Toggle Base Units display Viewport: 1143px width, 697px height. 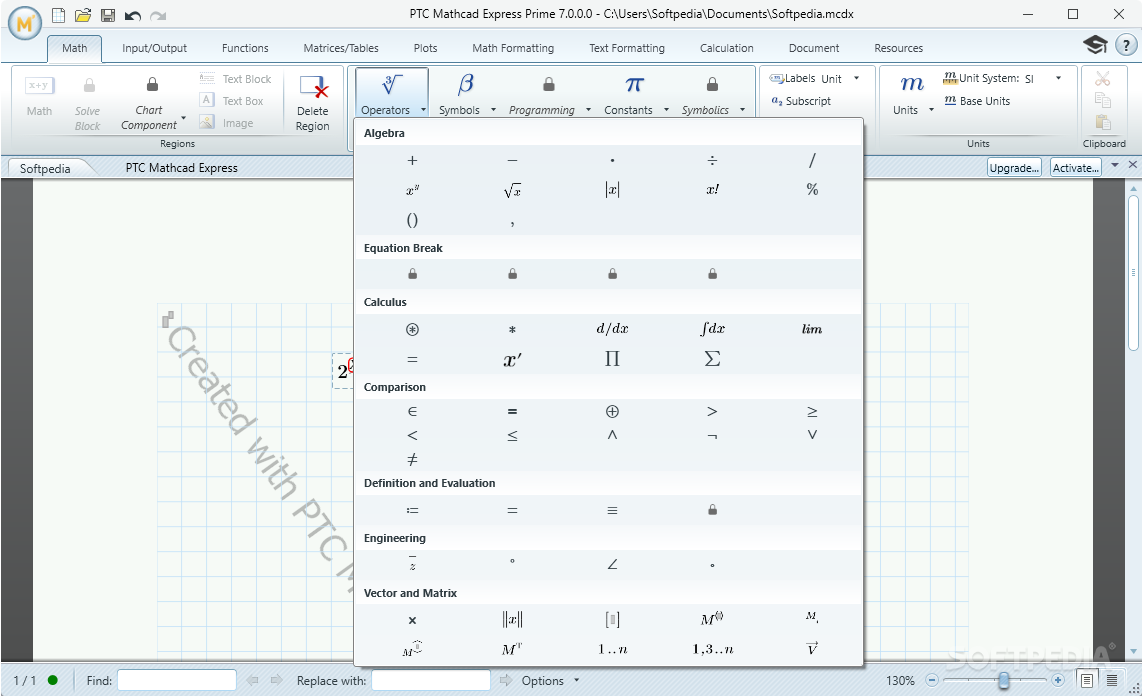pos(978,101)
